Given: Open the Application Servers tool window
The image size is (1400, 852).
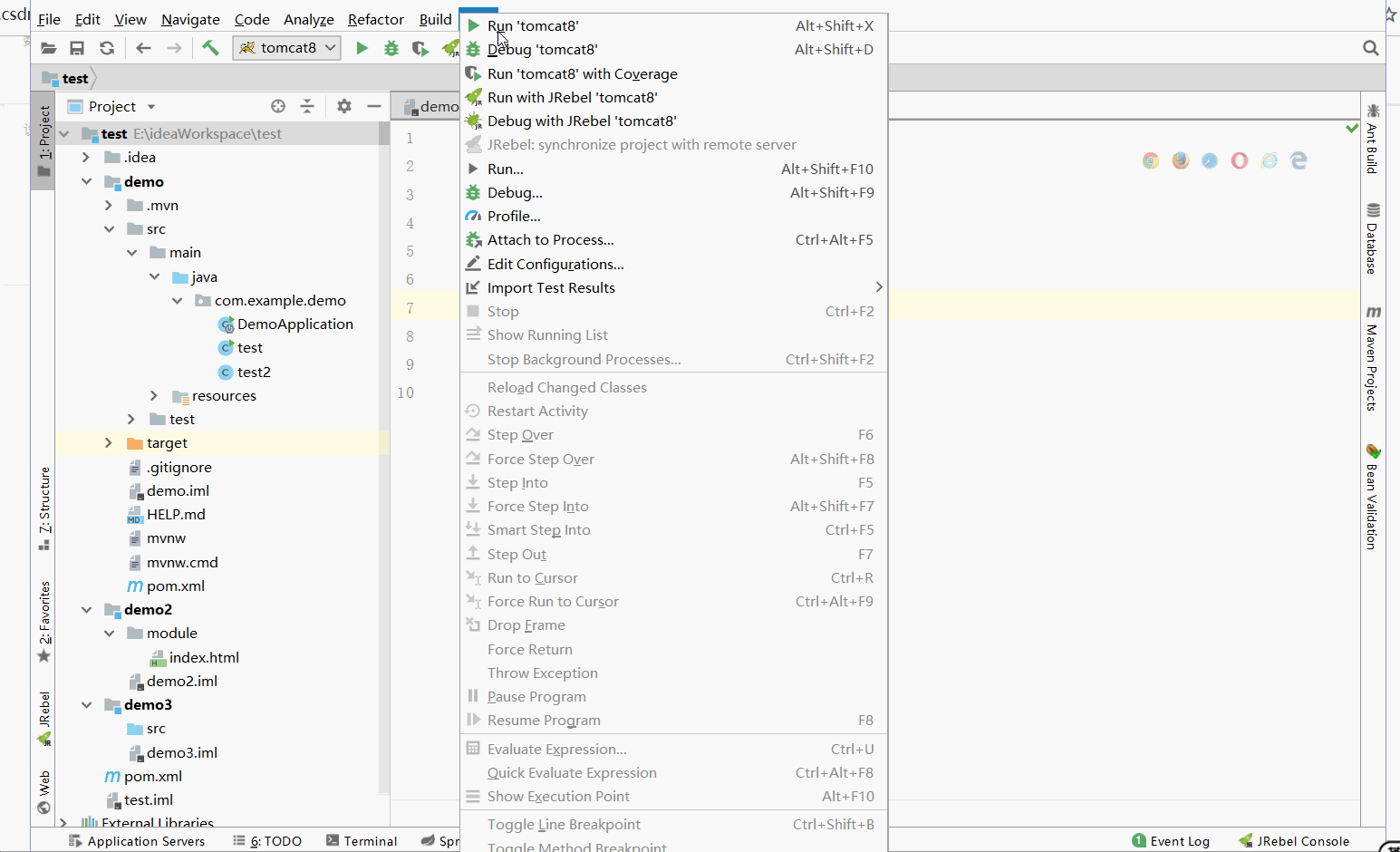Looking at the screenshot, I should [x=137, y=841].
